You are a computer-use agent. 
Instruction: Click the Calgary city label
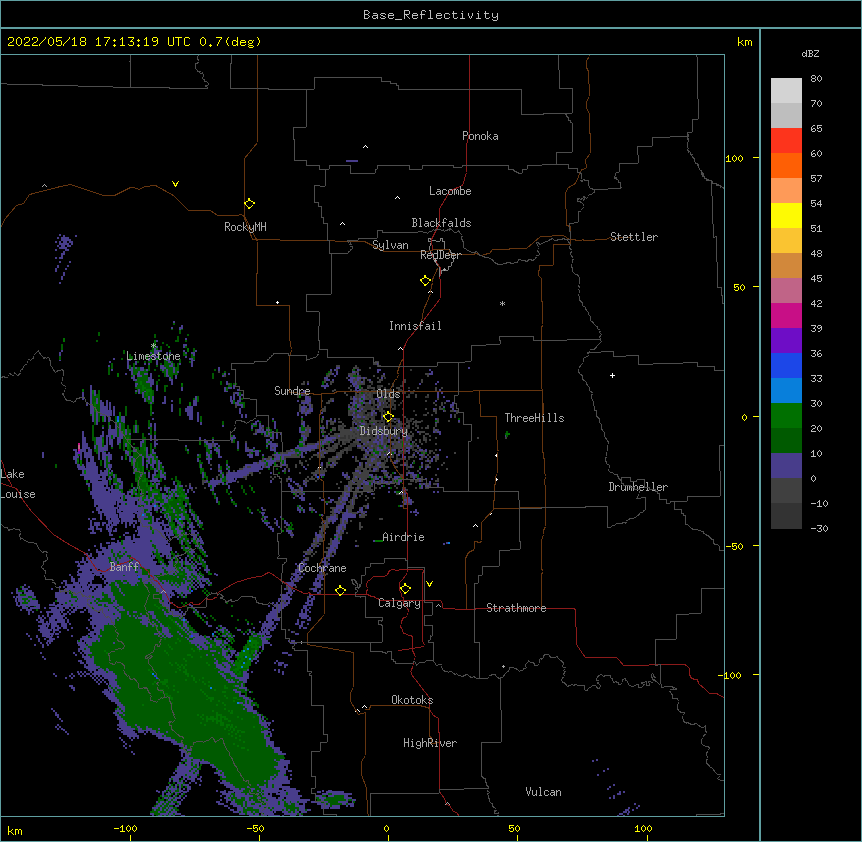[399, 603]
